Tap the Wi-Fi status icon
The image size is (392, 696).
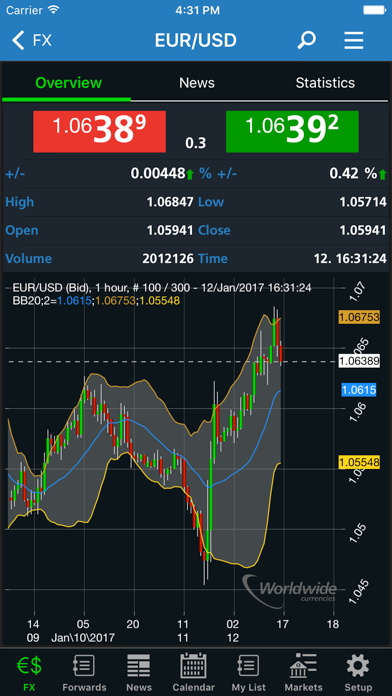coord(53,10)
